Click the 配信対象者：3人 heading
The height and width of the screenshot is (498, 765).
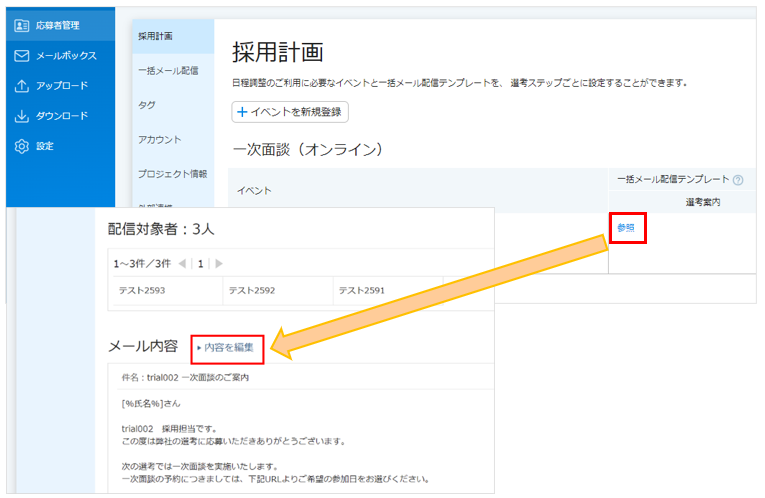point(161,229)
